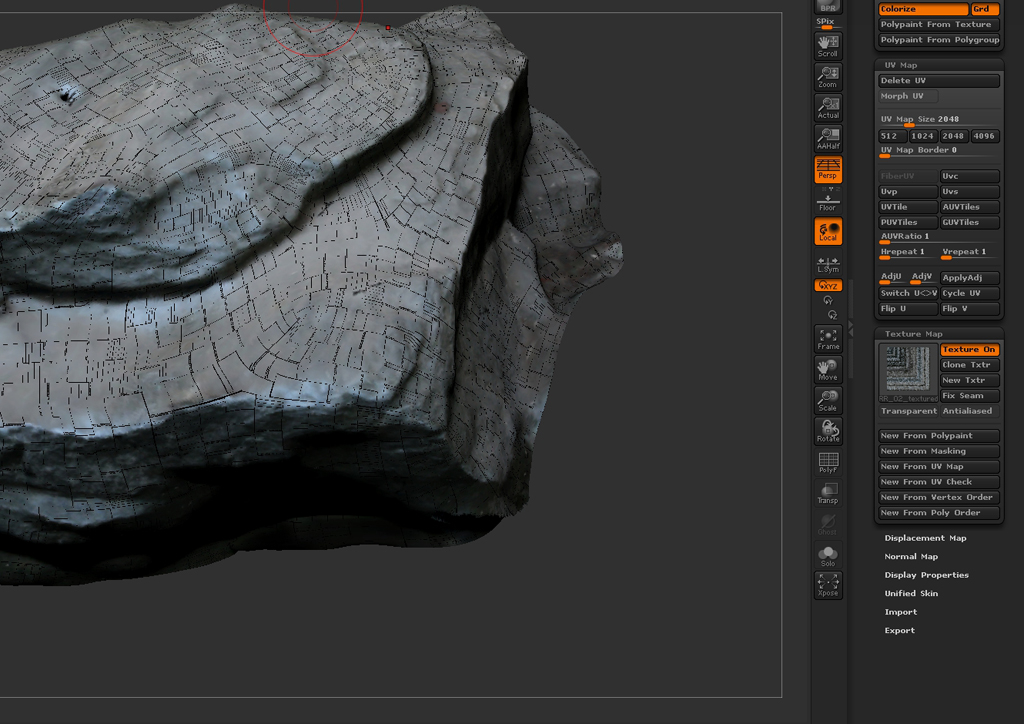The height and width of the screenshot is (724, 1024).
Task: Click the Uvc mapping button
Action: tap(969, 176)
